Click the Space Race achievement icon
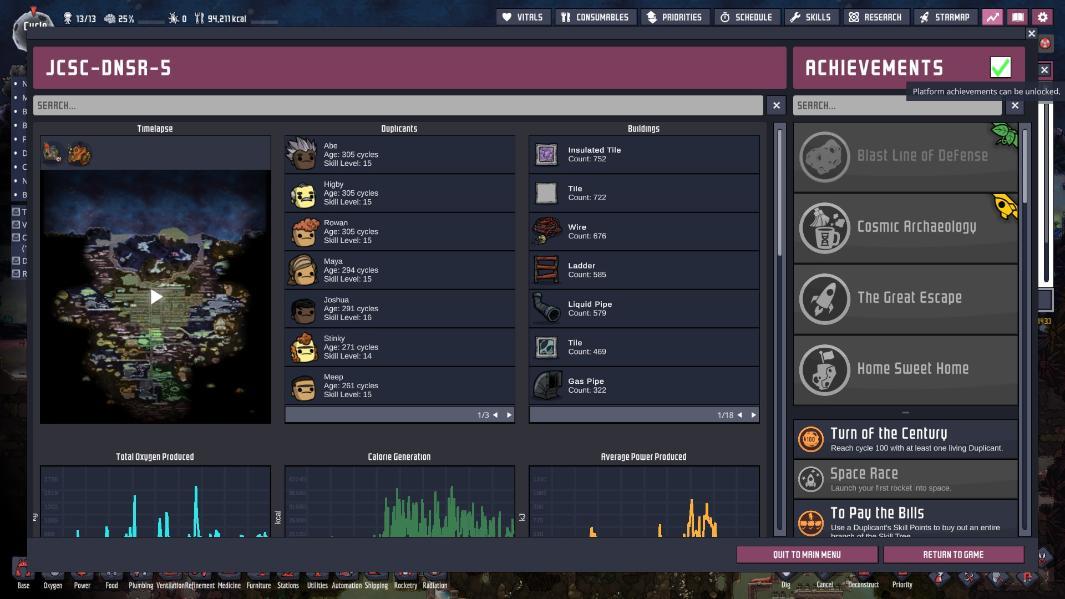1065x599 pixels. tap(810, 479)
